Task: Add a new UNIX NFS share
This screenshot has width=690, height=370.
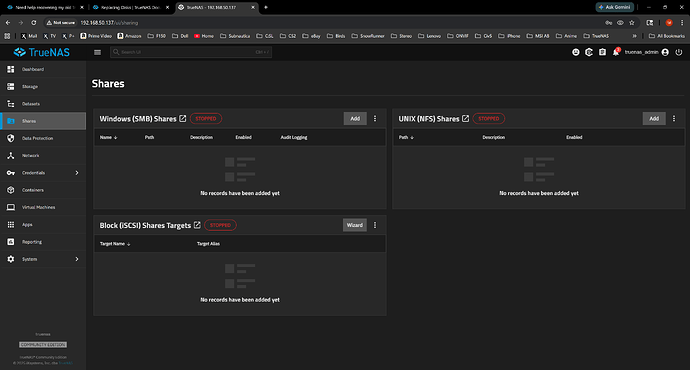Action: click(x=654, y=118)
